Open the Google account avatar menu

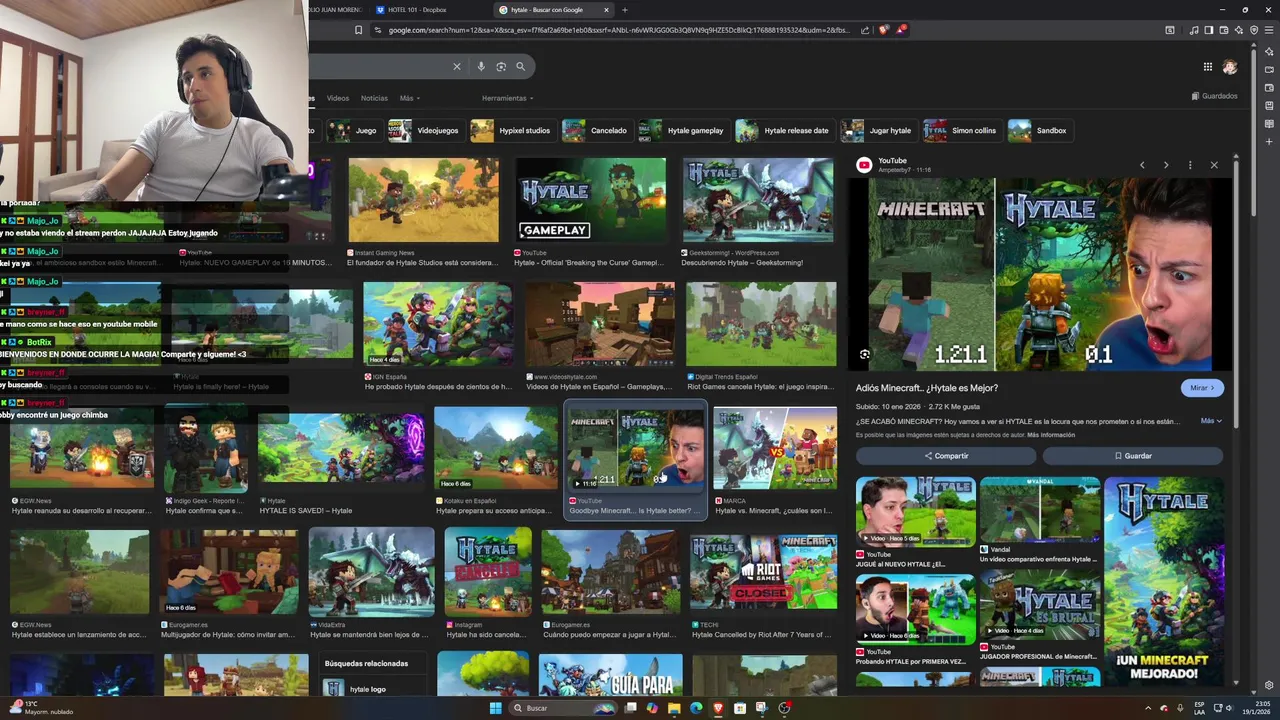click(x=1230, y=67)
